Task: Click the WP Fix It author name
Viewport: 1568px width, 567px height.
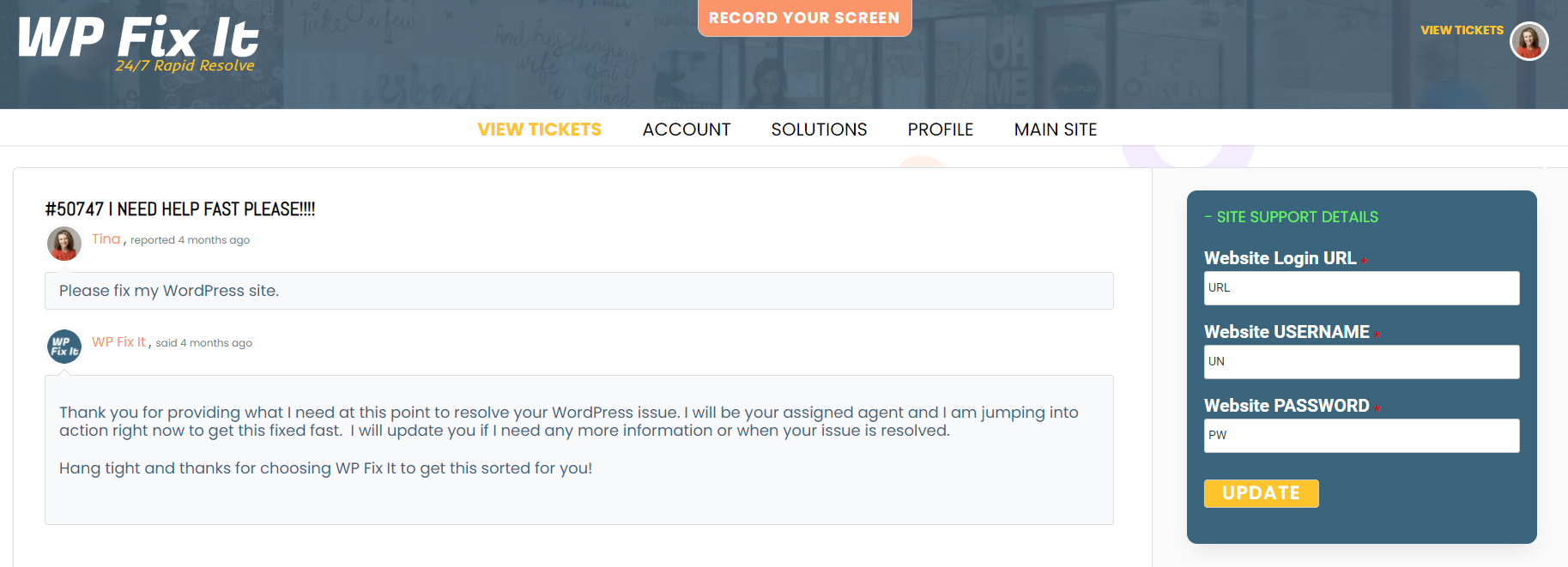Action: click(118, 341)
